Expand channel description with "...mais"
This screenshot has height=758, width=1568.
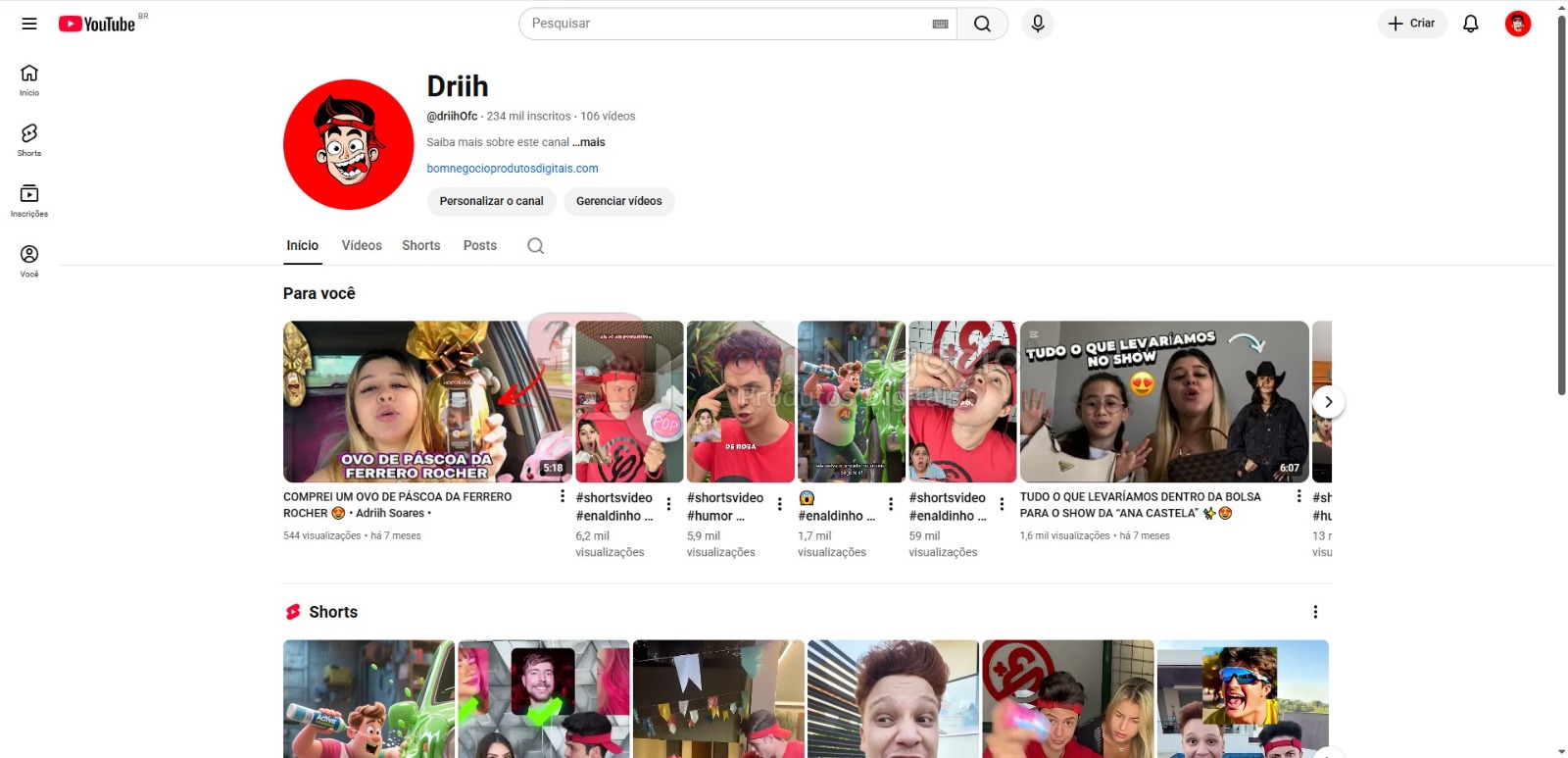(589, 142)
